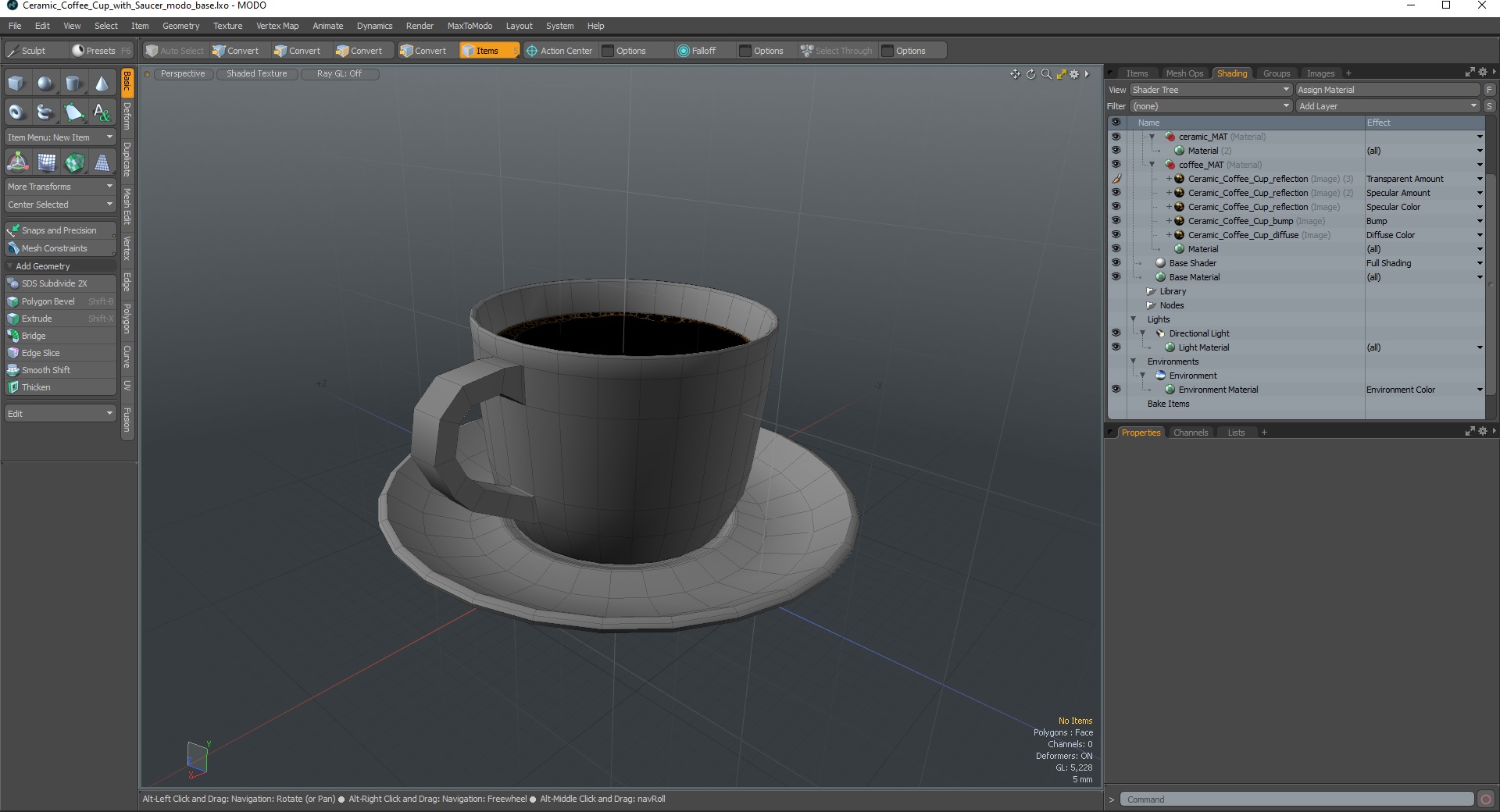Hide the Base Shader layer
Screen dimensions: 1500x812
tap(1116, 263)
